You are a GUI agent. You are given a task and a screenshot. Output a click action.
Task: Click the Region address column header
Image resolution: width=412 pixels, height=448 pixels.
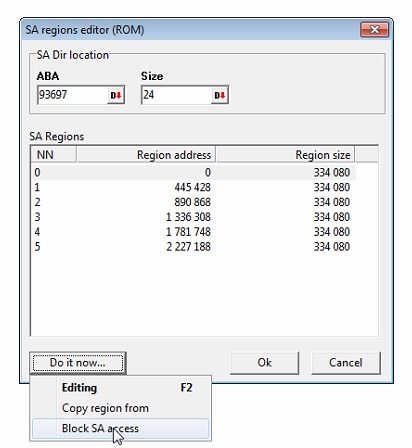[x=146, y=155]
